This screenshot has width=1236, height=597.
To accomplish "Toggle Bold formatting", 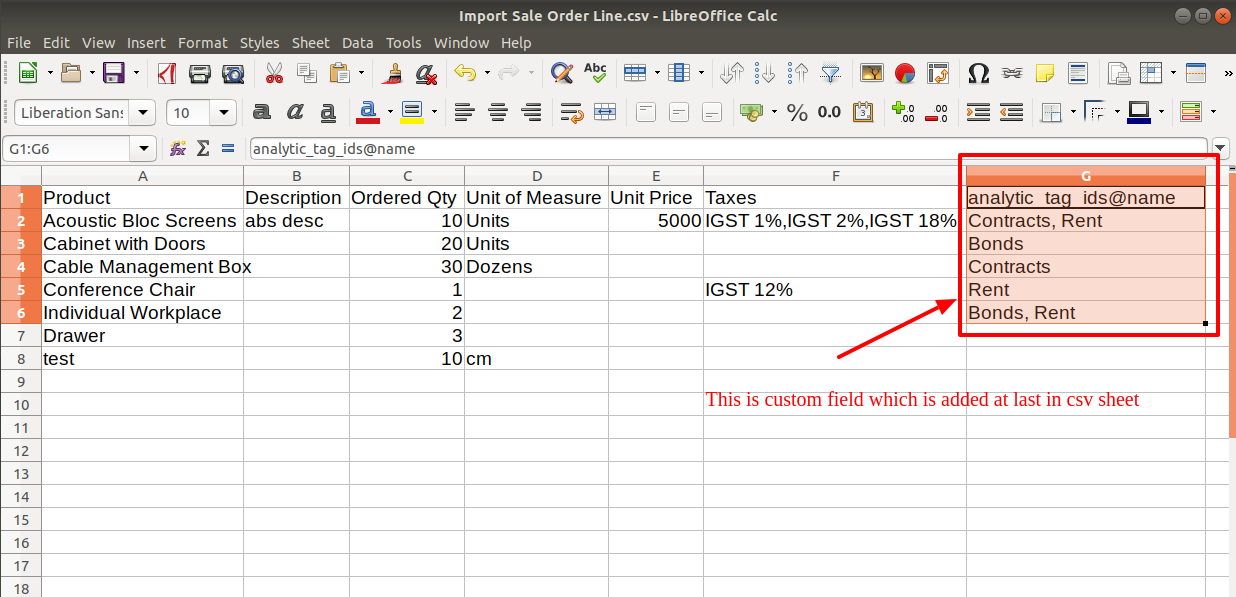I will coord(262,112).
